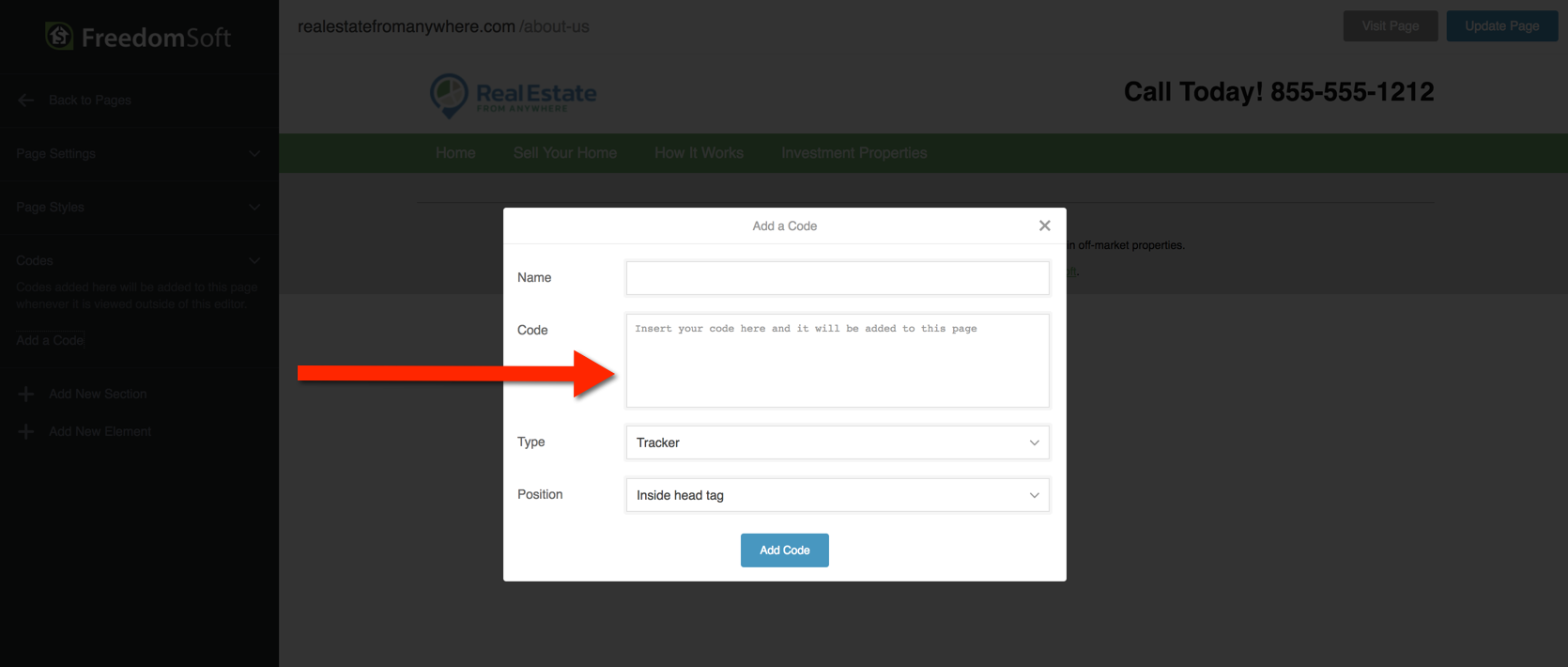Expand the Page Styles section
This screenshot has height=667, width=1568.
point(139,208)
